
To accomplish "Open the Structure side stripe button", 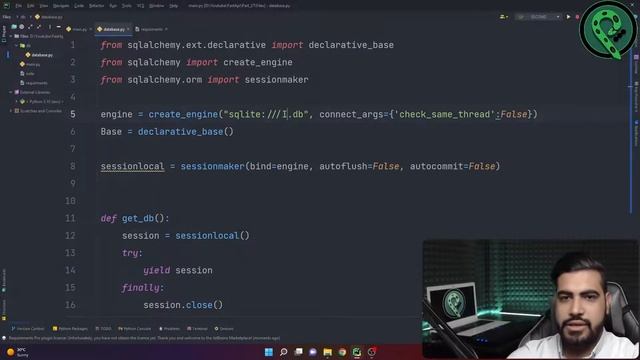I will click(4, 310).
